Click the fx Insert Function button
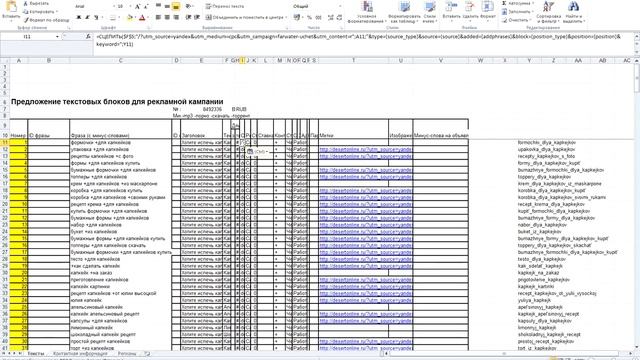The image size is (640, 360). pyautogui.click(x=88, y=37)
